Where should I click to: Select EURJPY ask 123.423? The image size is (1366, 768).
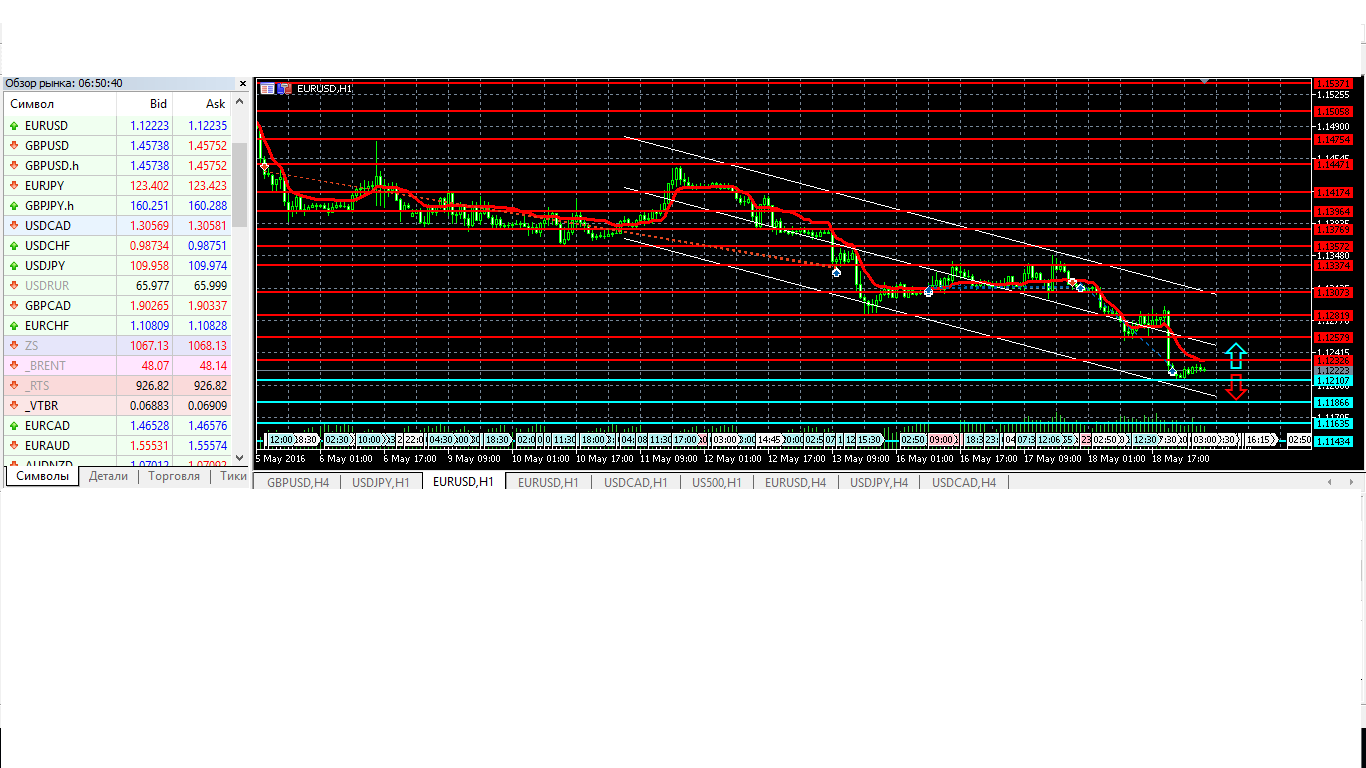click(207, 186)
